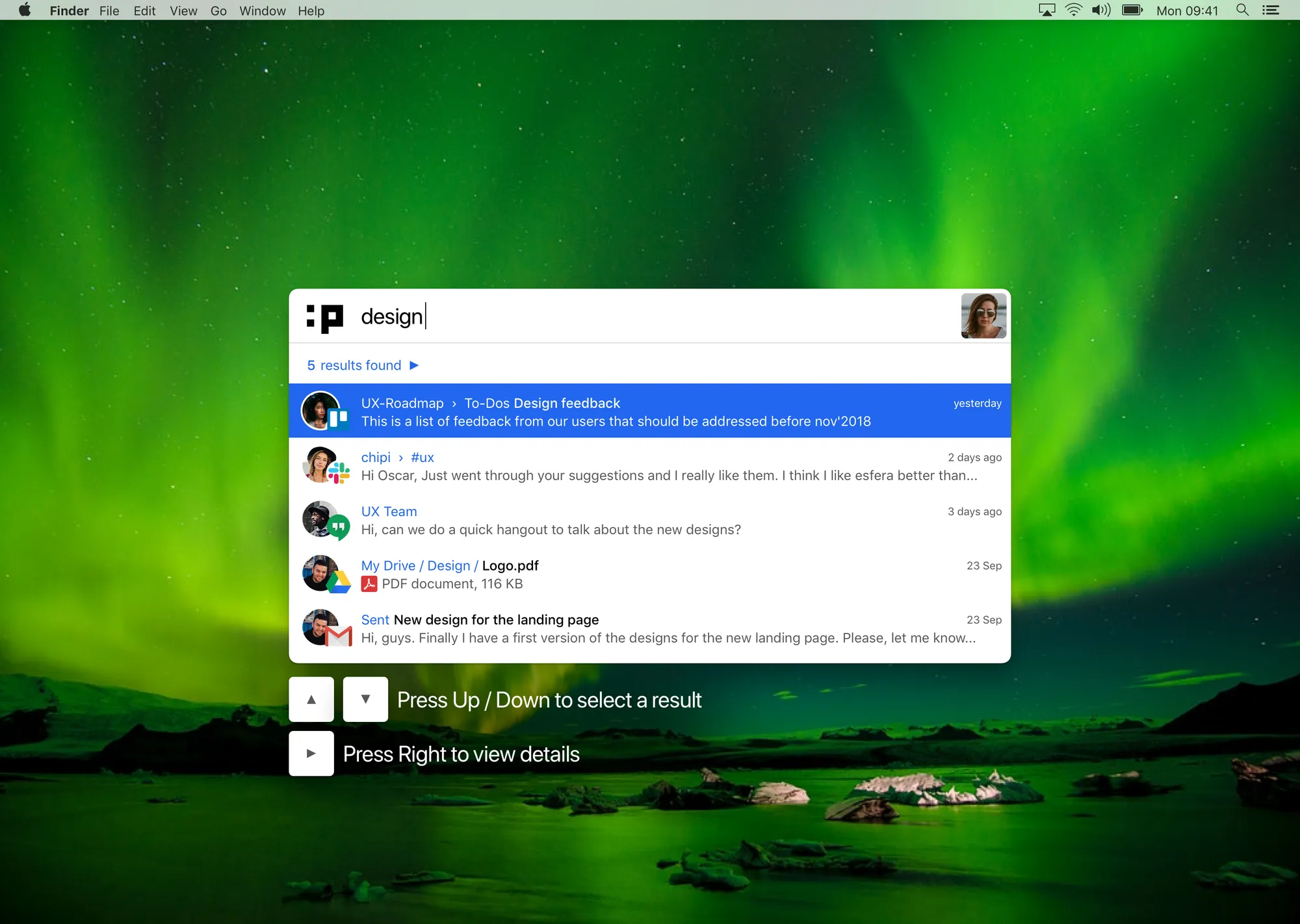Screen dimensions: 1300x924
Task: Click the Gmail icon on last result
Action: click(339, 636)
